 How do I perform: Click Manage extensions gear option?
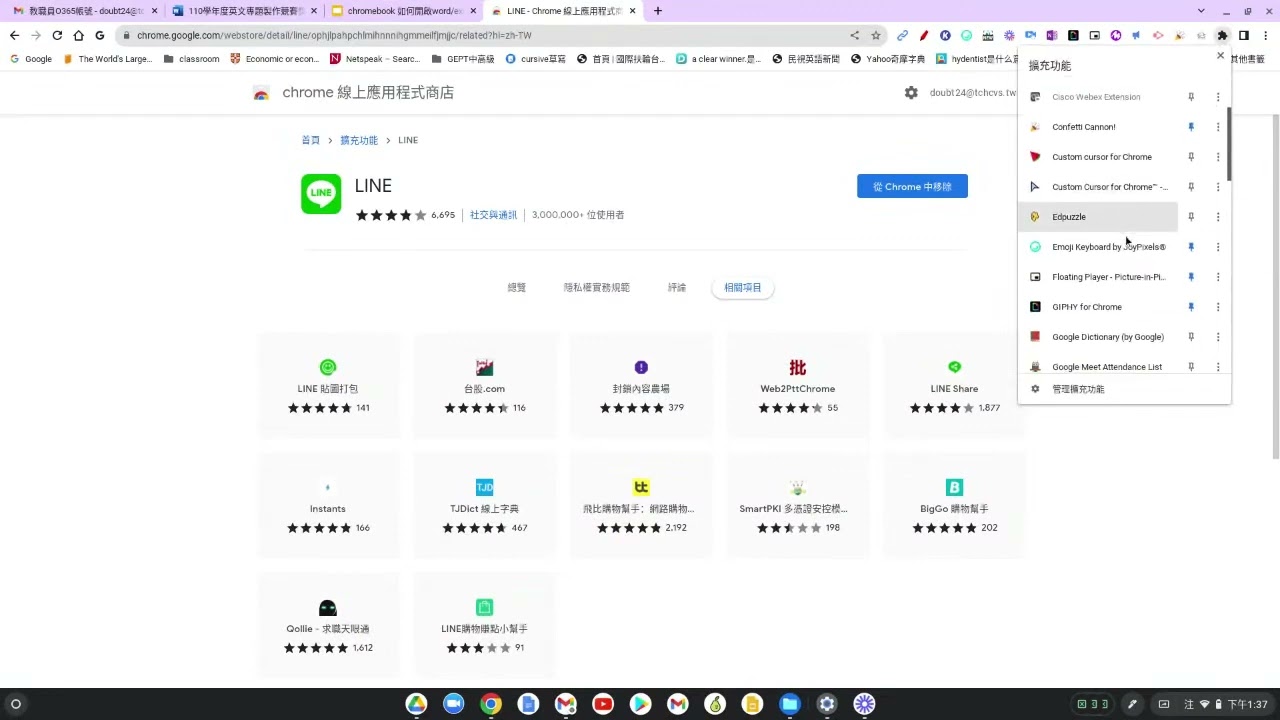[1124, 389]
